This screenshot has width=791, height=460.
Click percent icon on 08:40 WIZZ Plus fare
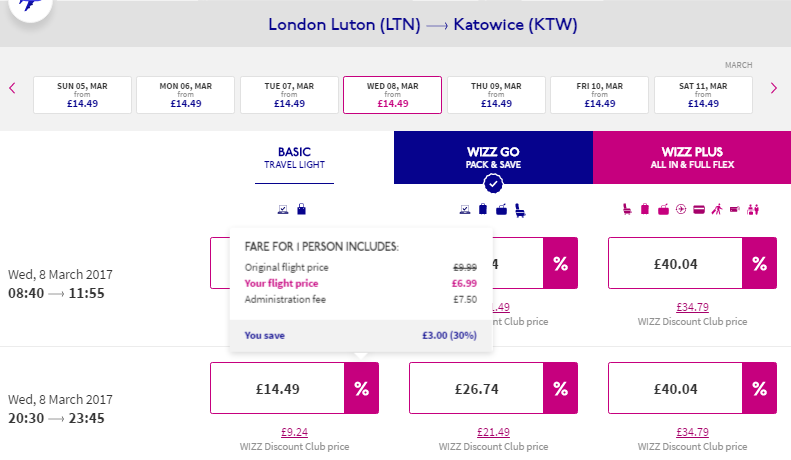(x=760, y=263)
